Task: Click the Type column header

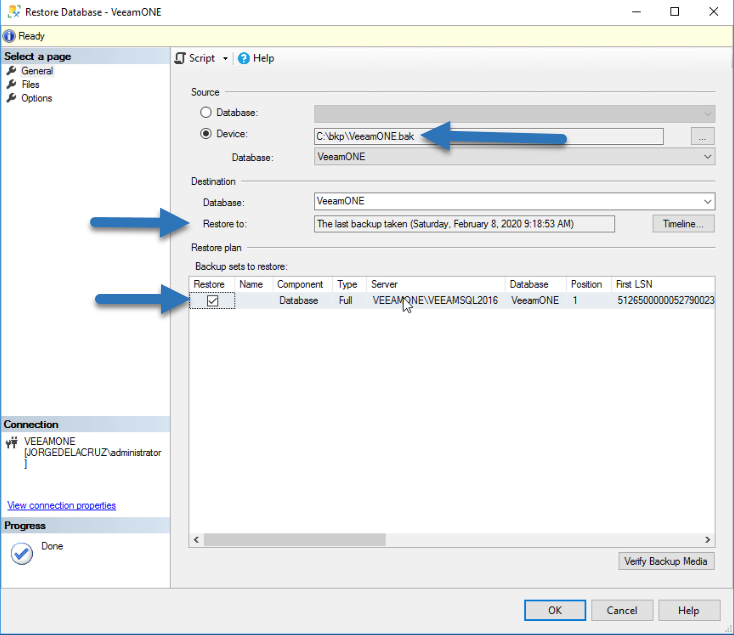Action: pos(349,285)
